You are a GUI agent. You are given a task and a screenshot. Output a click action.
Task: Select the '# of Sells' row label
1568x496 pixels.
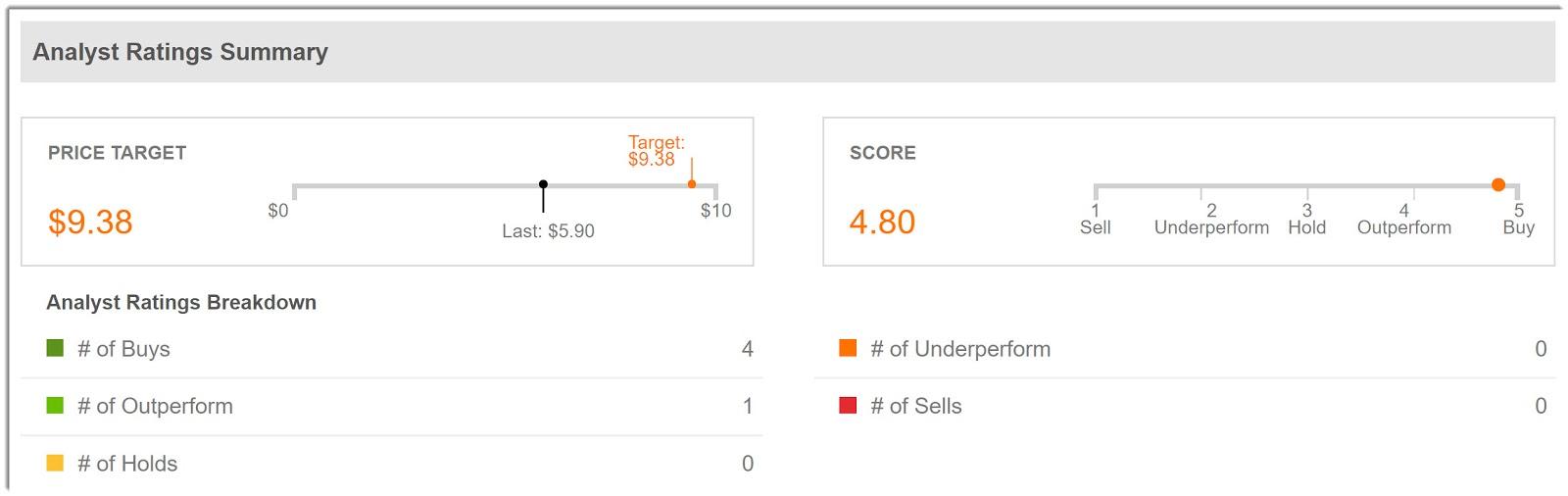click(915, 406)
